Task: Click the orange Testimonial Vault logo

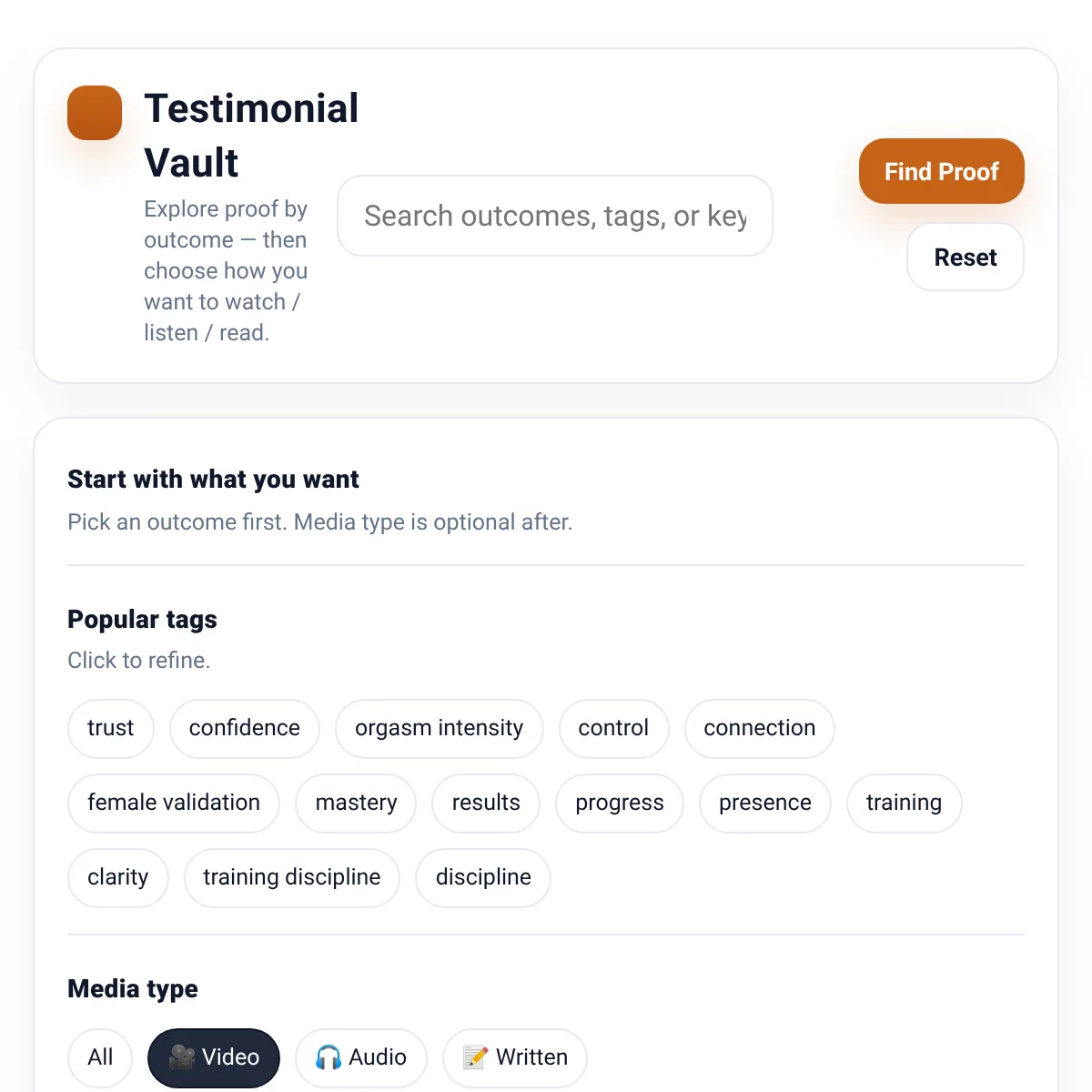Action: pos(95,113)
